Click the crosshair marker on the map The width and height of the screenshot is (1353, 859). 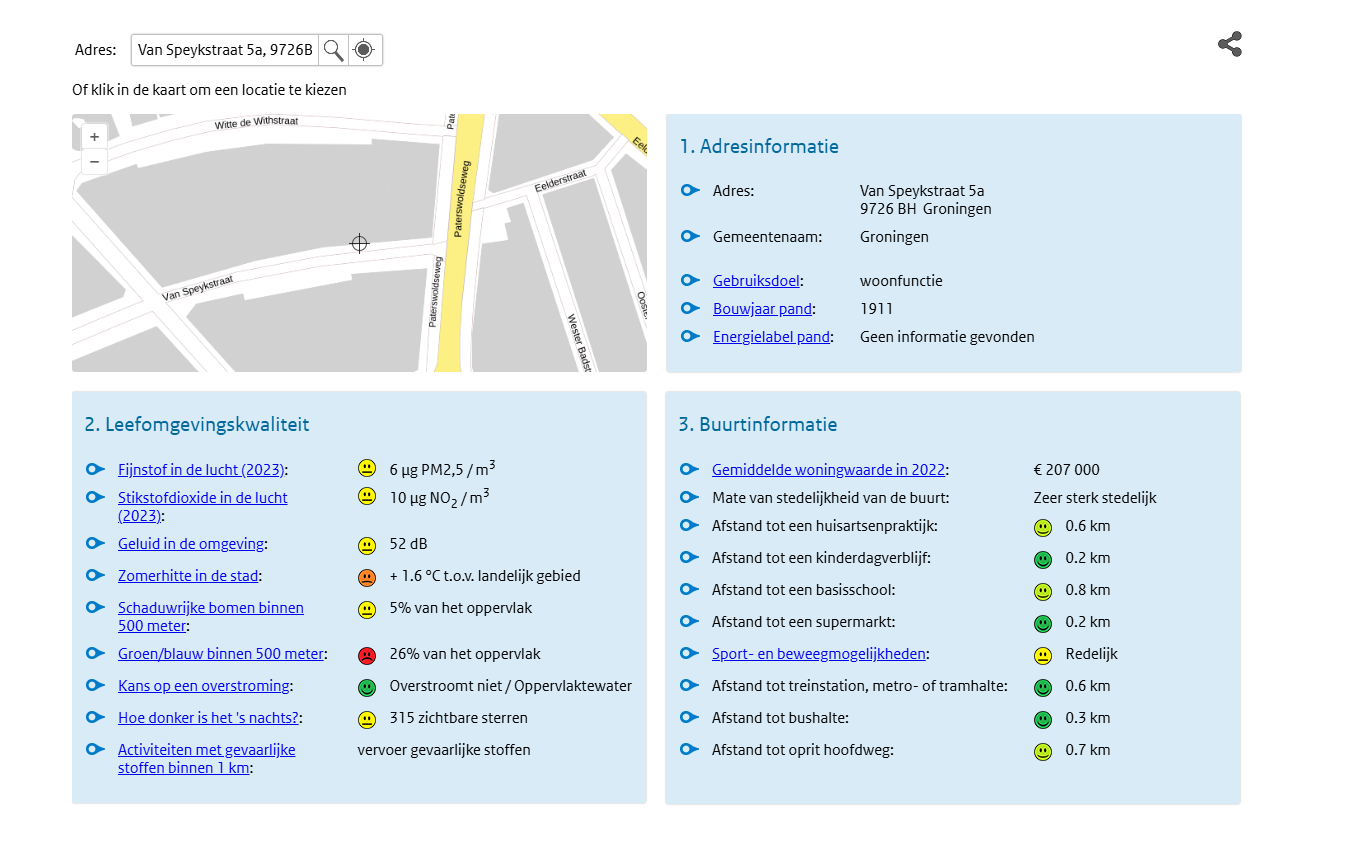(x=359, y=243)
